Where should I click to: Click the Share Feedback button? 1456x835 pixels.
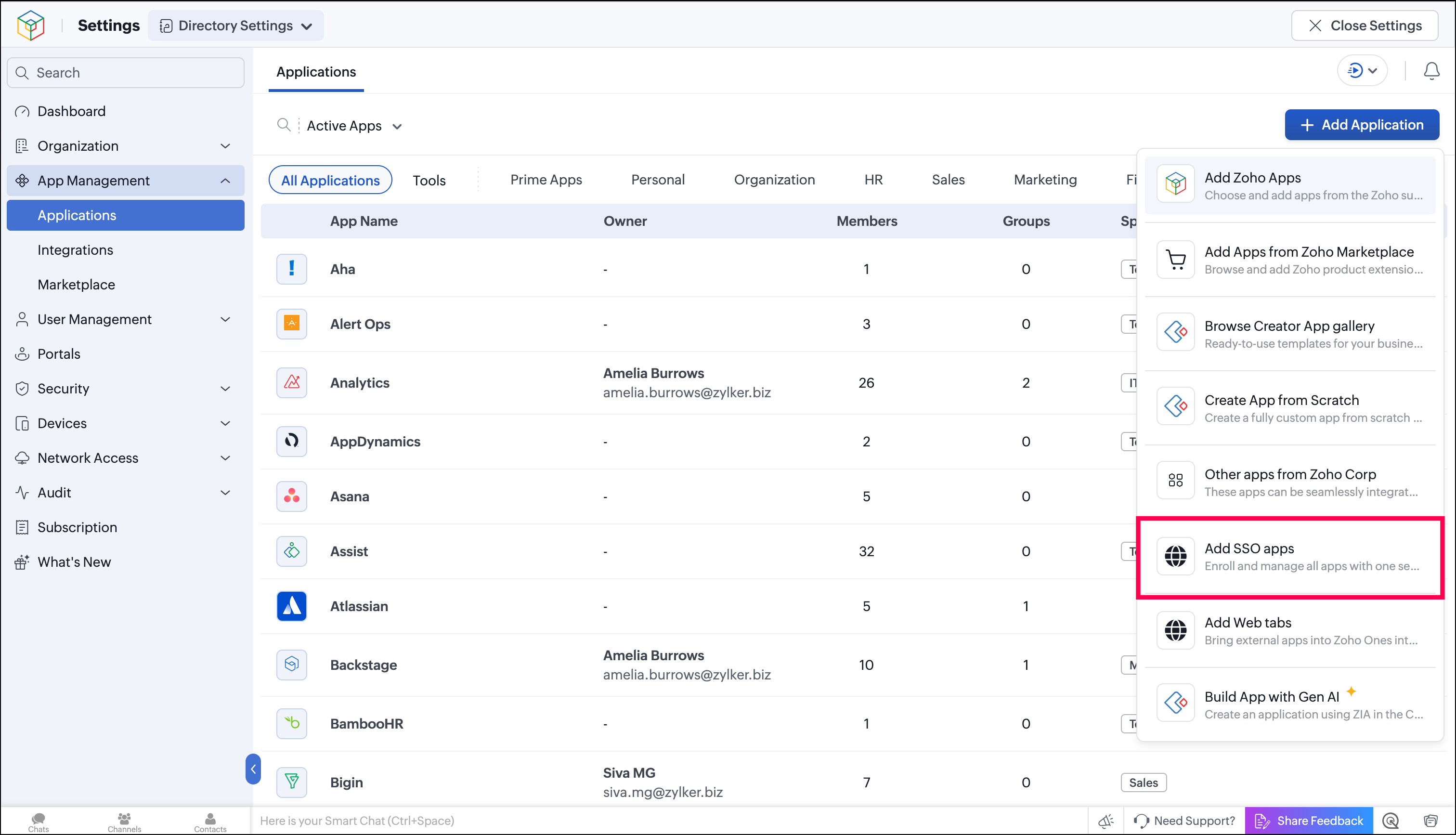[1309, 821]
